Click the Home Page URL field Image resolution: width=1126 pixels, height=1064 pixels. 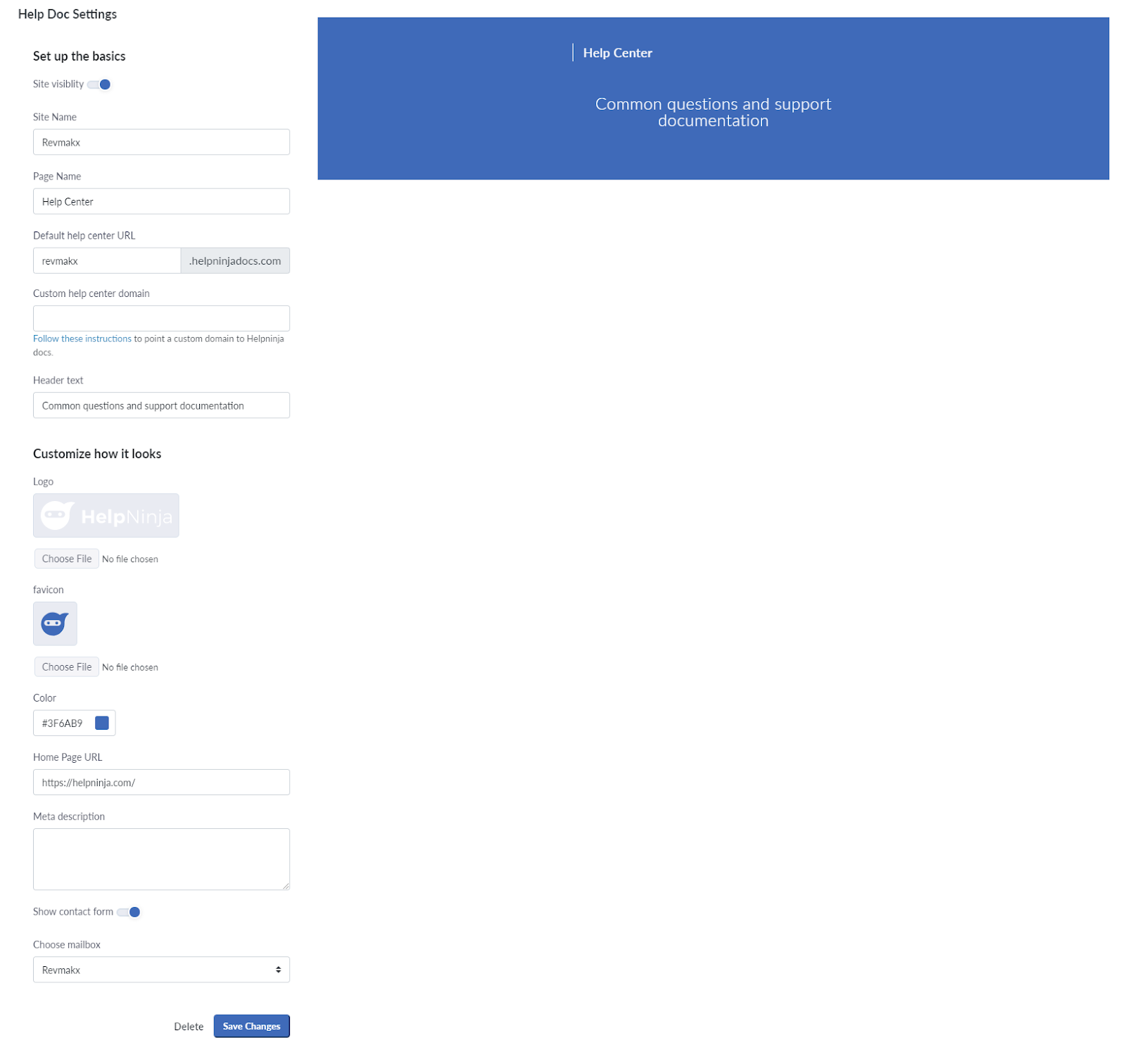pyautogui.click(x=161, y=782)
